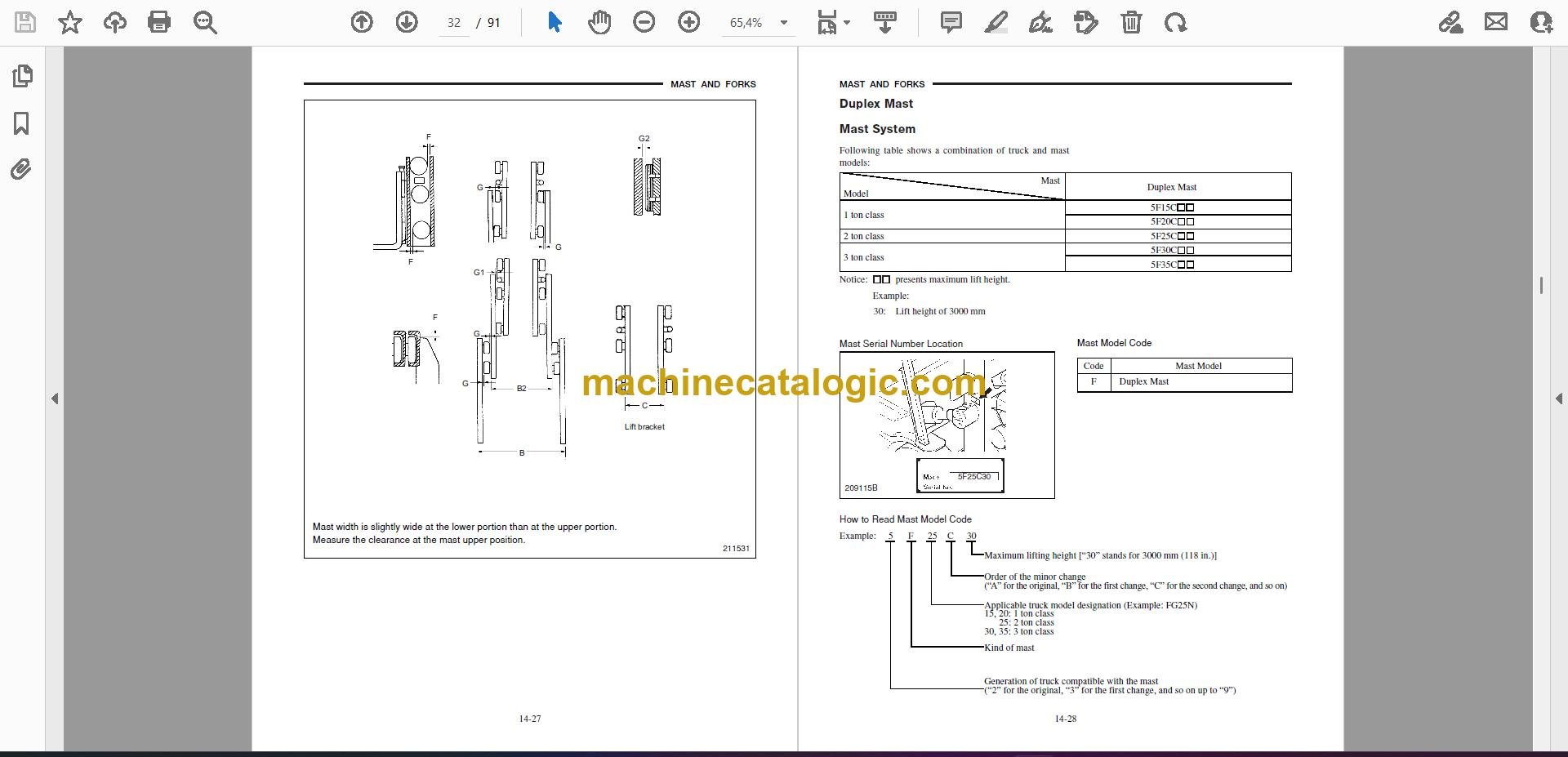
Task: Show page thumbnails panel
Action: [x=22, y=76]
